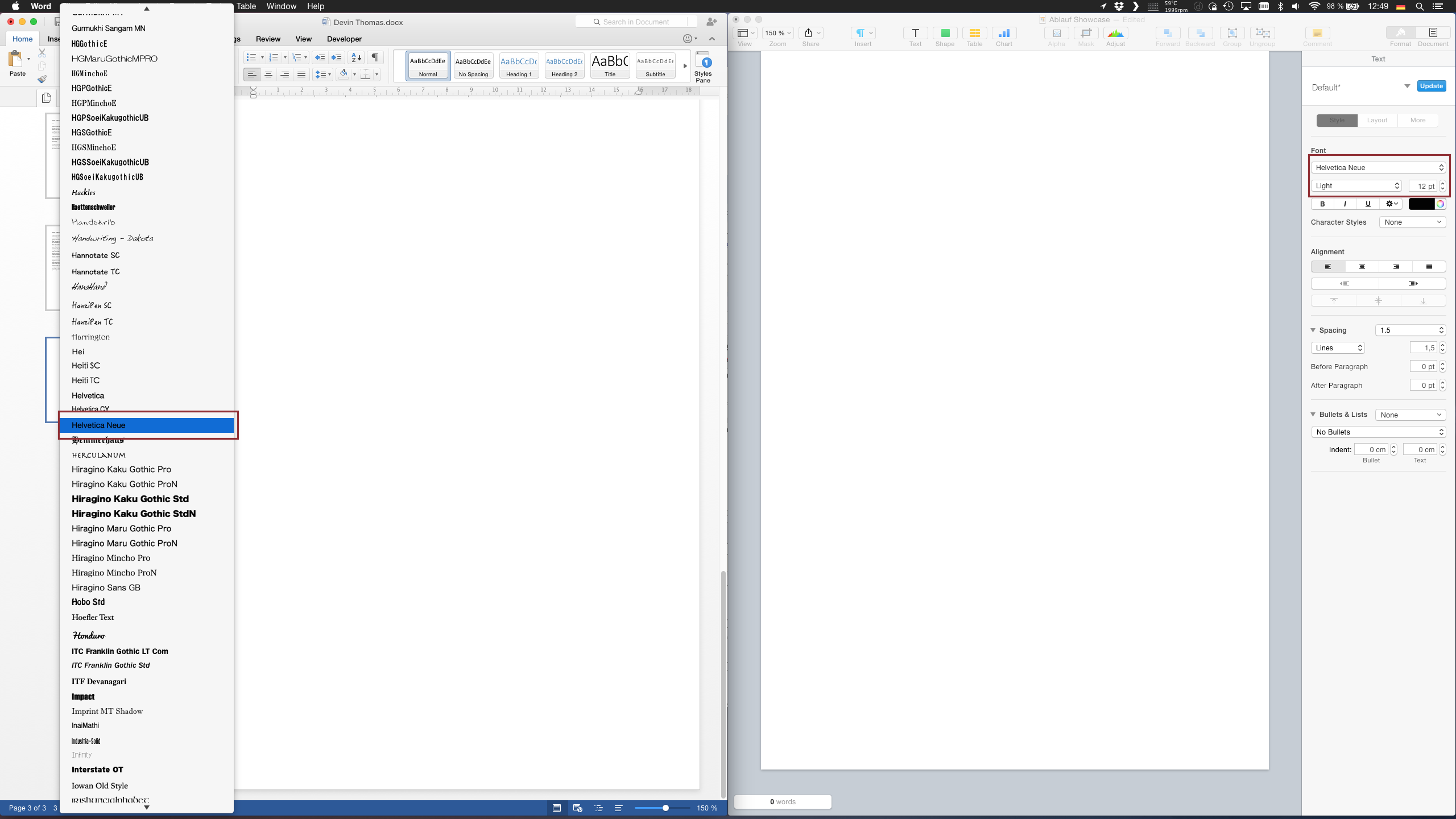Image resolution: width=1456 pixels, height=819 pixels.
Task: Click the font size 12 pt field
Action: 1422,186
